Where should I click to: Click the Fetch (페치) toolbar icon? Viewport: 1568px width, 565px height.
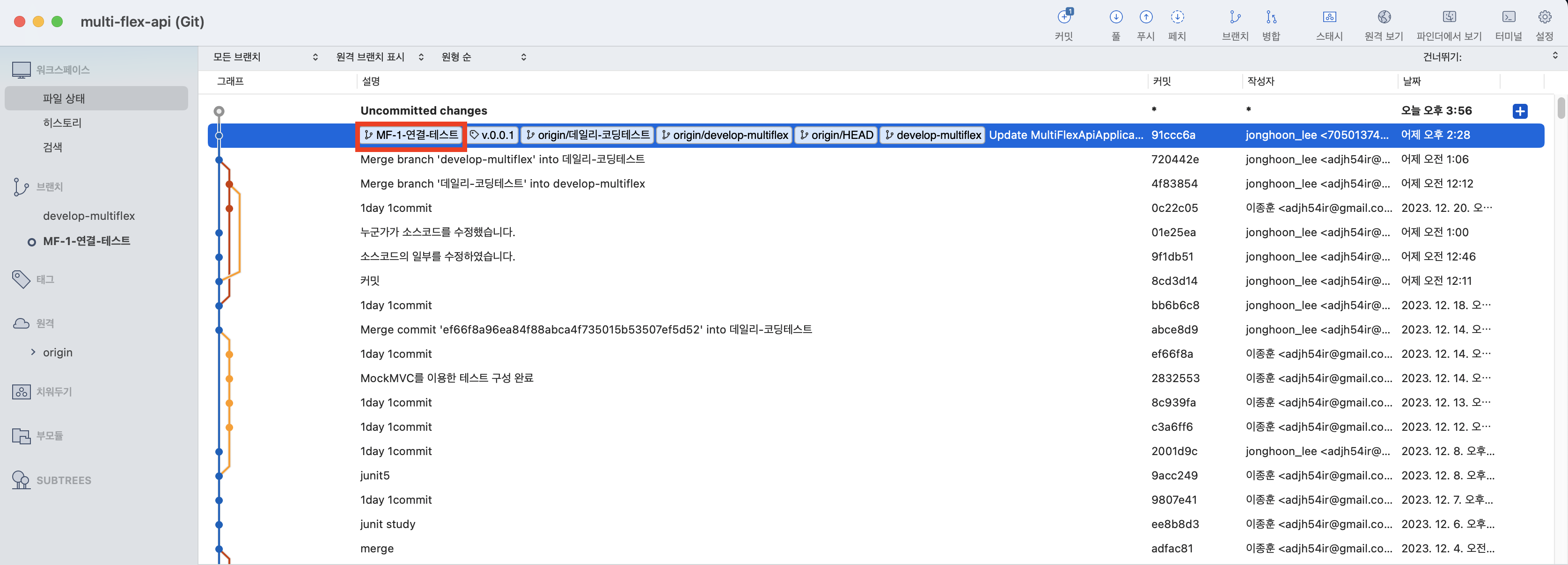1177,18
